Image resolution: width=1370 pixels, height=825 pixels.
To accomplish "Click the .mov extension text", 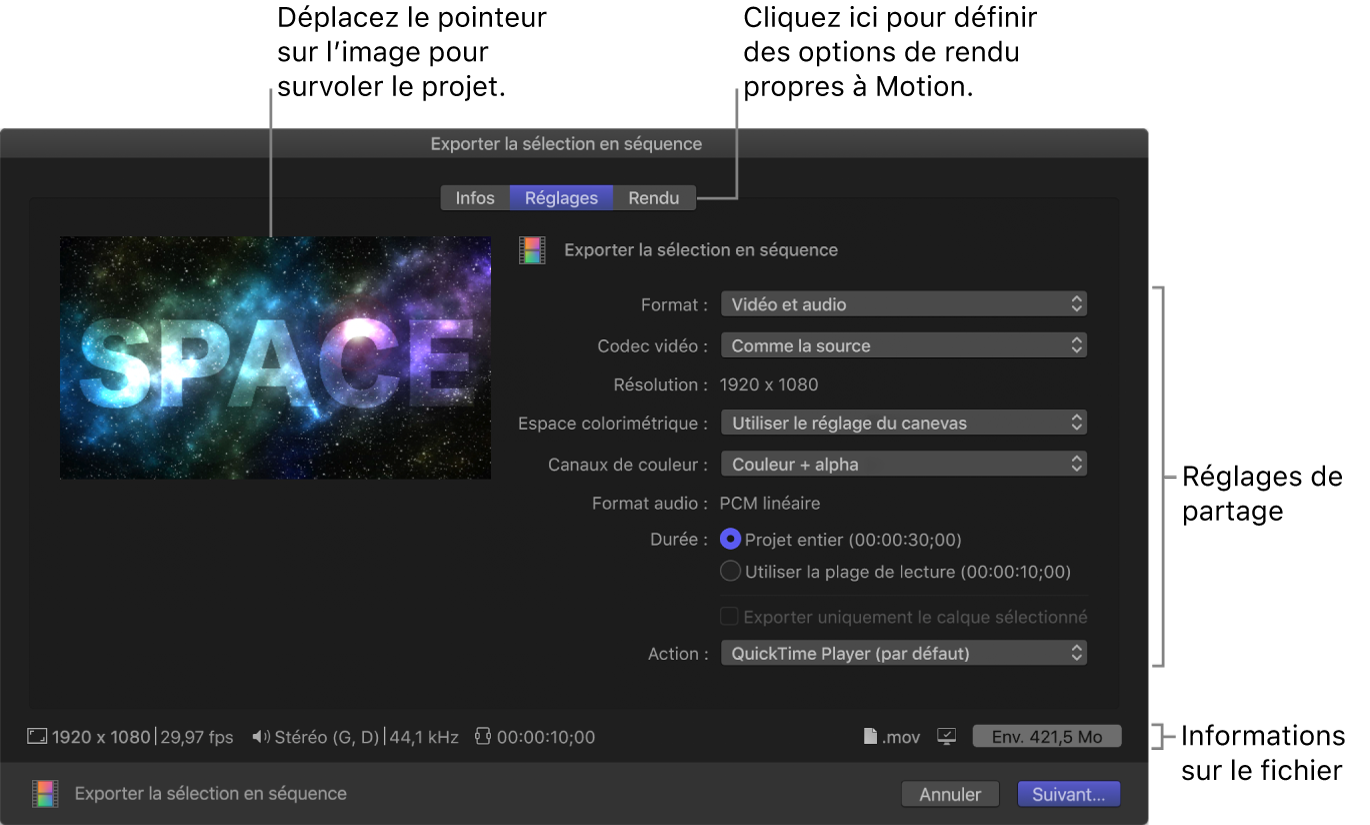I will point(900,737).
